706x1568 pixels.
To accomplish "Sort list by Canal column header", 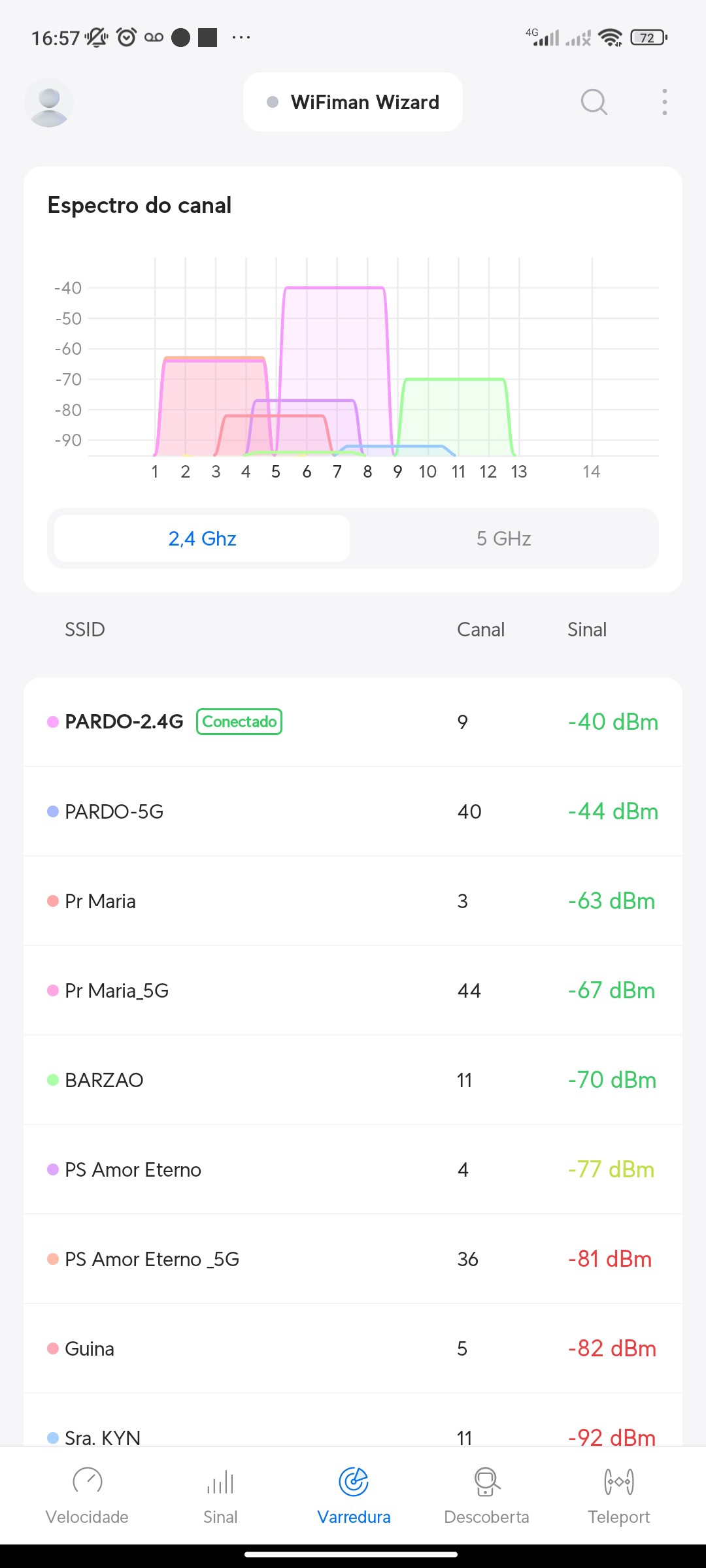I will [480, 630].
